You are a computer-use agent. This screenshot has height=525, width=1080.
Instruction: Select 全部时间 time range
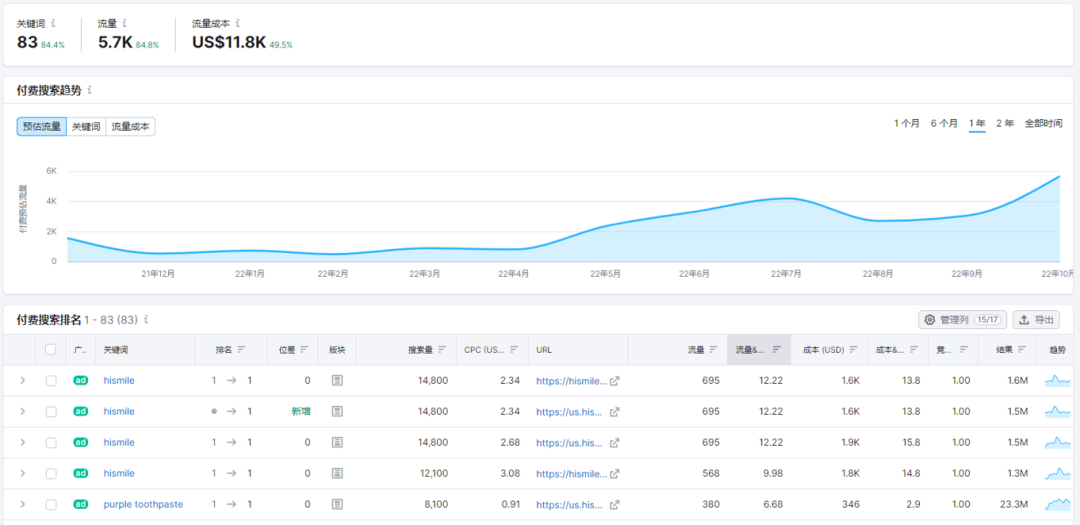tap(1043, 123)
